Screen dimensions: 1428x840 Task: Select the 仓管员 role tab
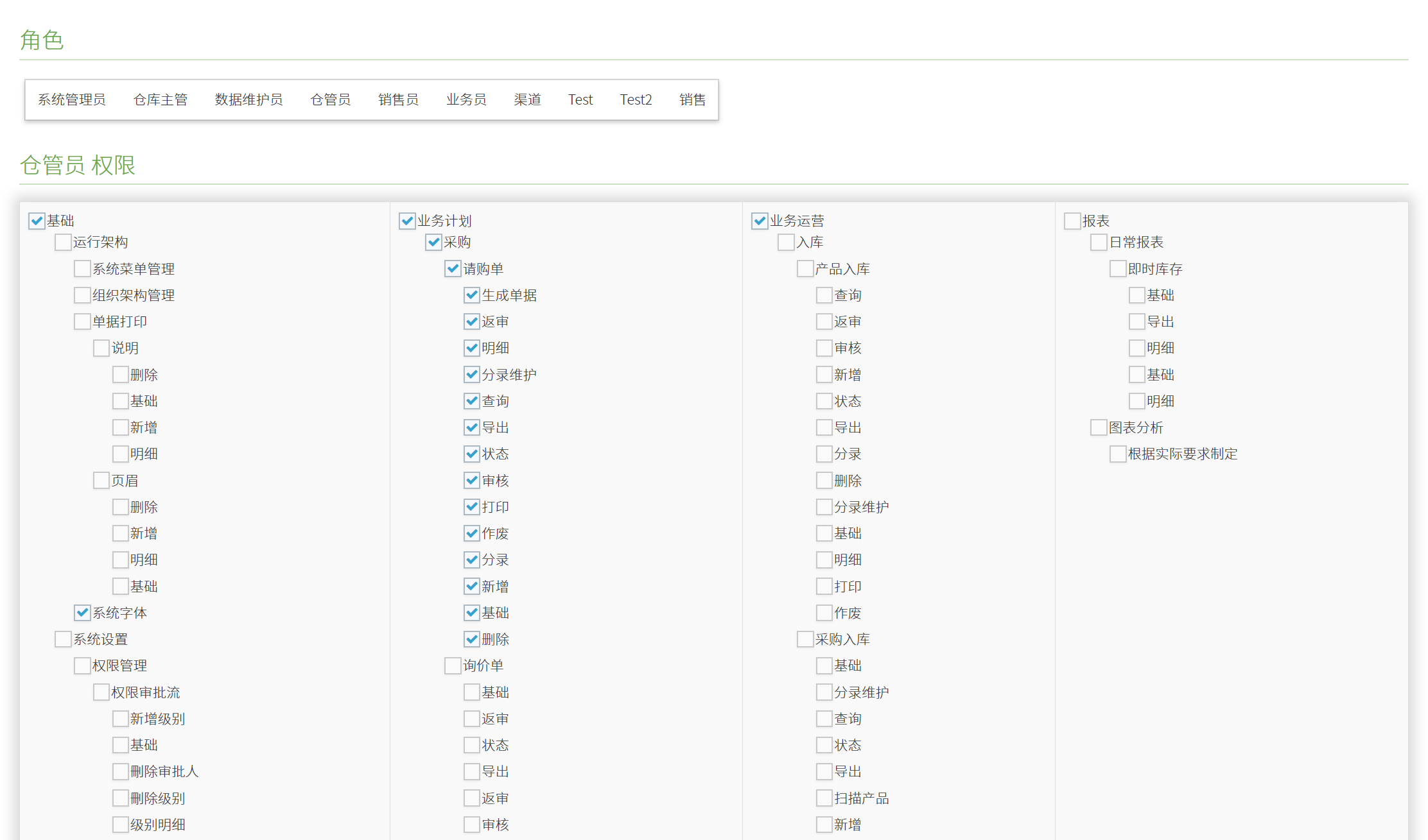click(330, 99)
